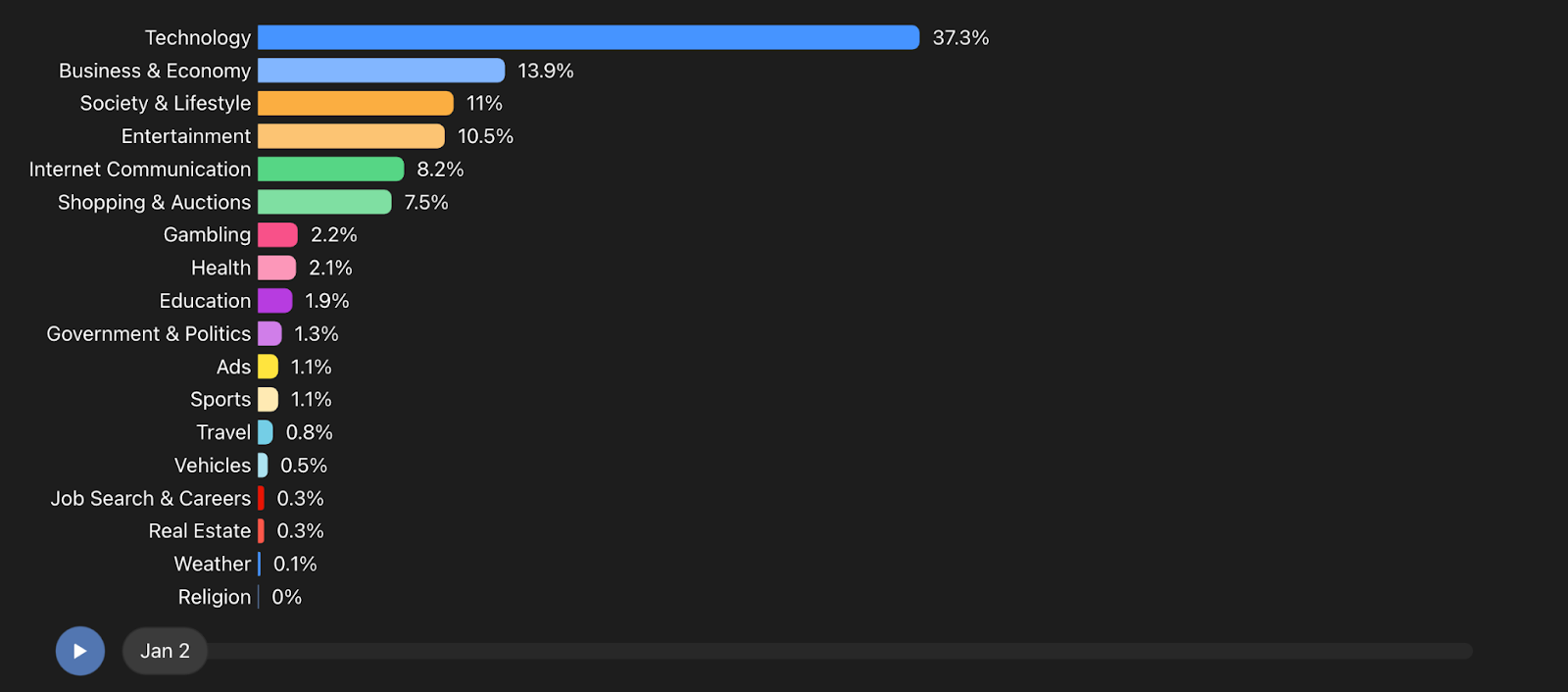This screenshot has width=1568, height=692.
Task: Click the Jan 2 timeline handle
Action: 165,651
